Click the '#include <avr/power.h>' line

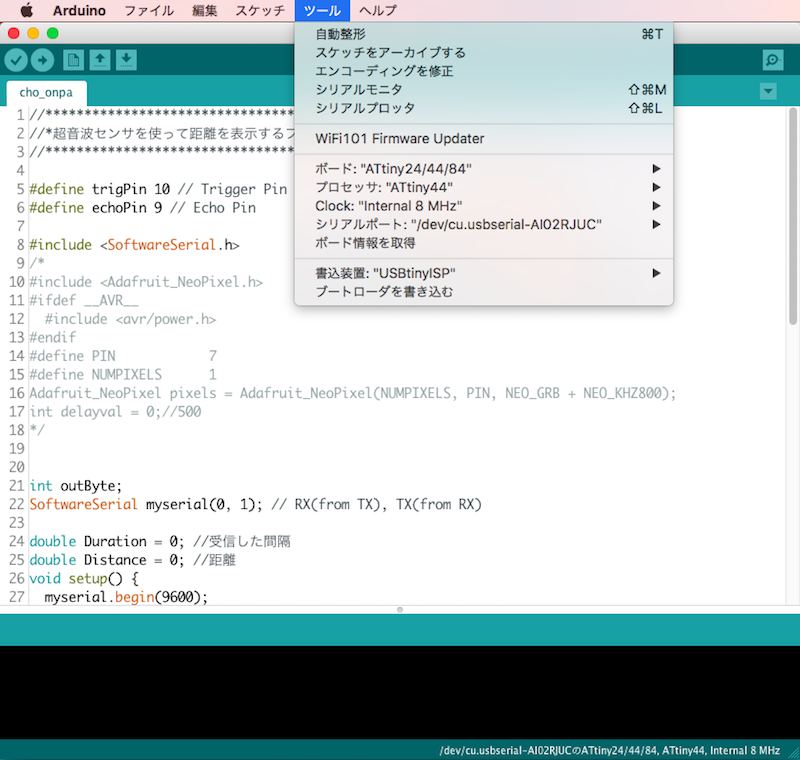point(131,319)
